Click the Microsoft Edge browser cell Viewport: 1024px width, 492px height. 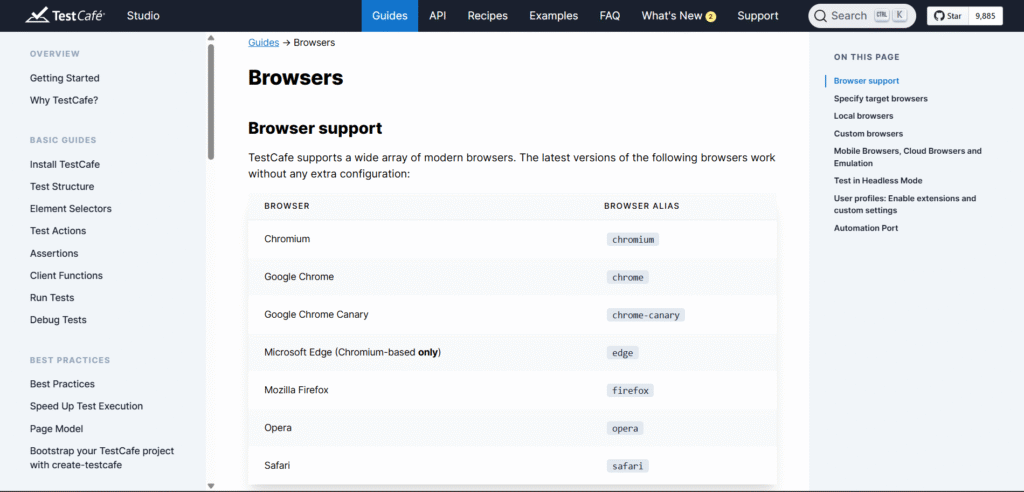click(x=353, y=352)
